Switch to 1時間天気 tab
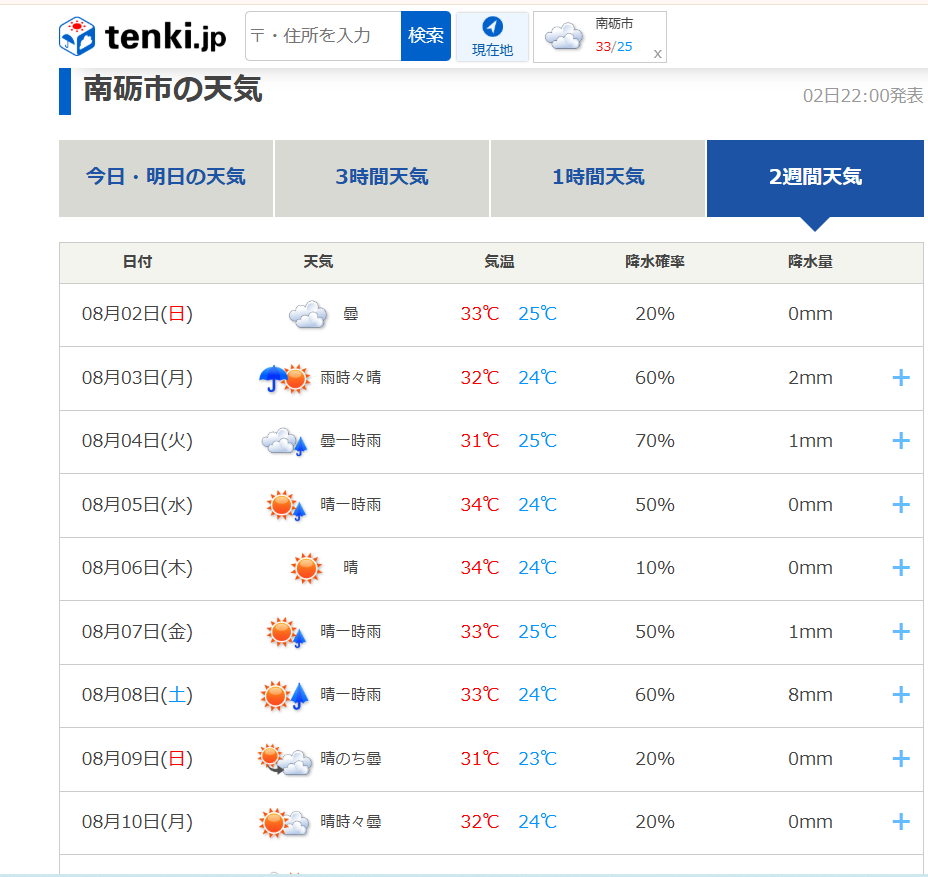928x877 pixels. tap(598, 178)
